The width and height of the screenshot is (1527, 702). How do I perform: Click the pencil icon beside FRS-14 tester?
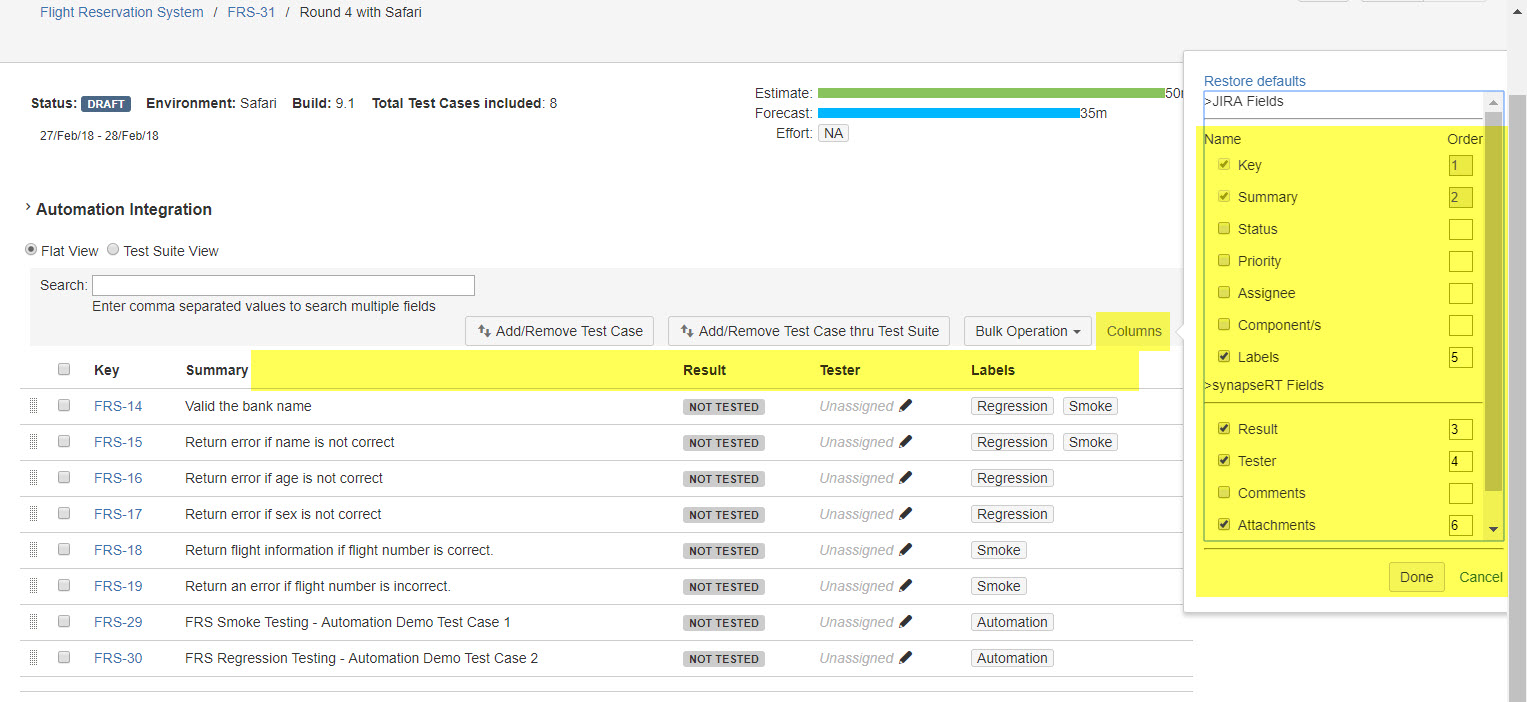[x=906, y=406]
